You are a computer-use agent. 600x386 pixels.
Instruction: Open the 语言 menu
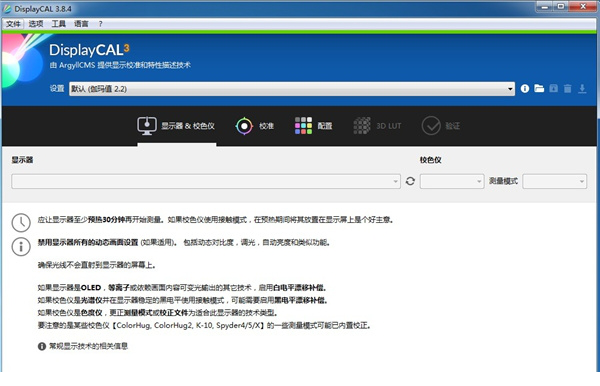pos(81,24)
